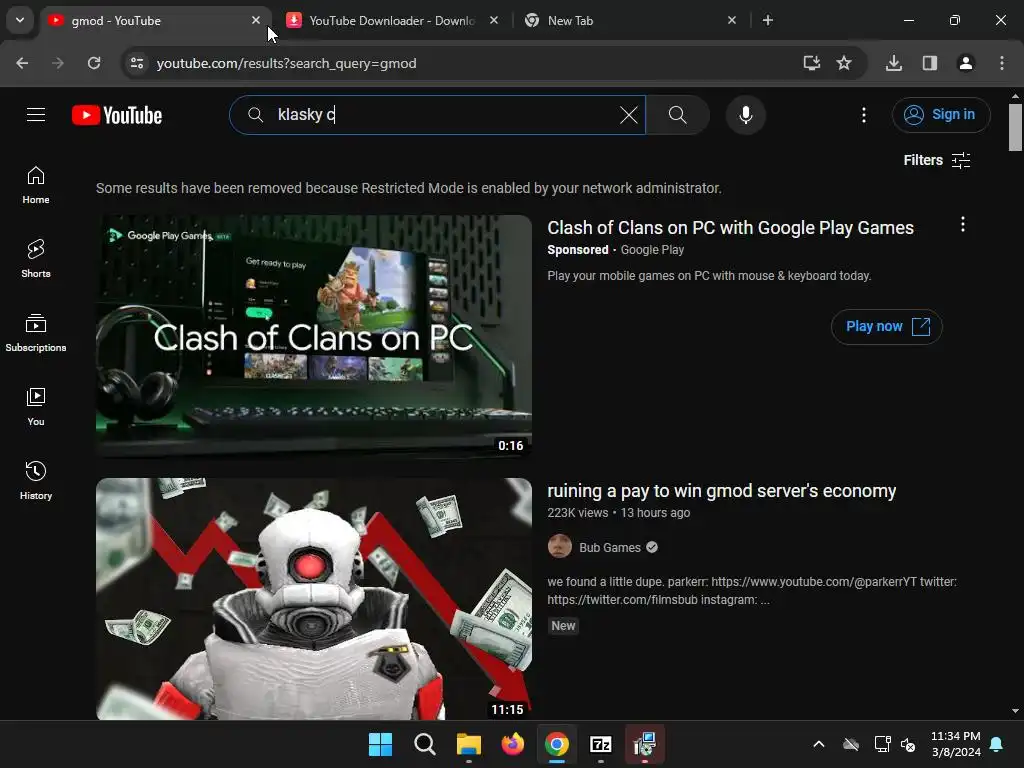Click Play now button
This screenshot has width=1024, height=768.
886,327
